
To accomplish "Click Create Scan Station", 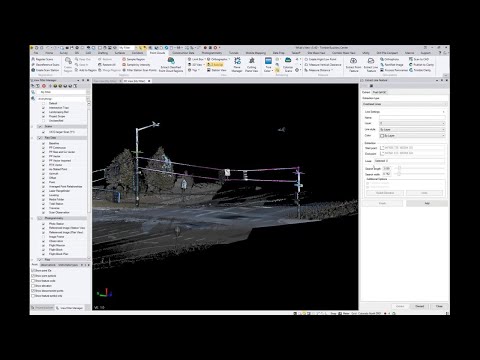I will 45,70.
